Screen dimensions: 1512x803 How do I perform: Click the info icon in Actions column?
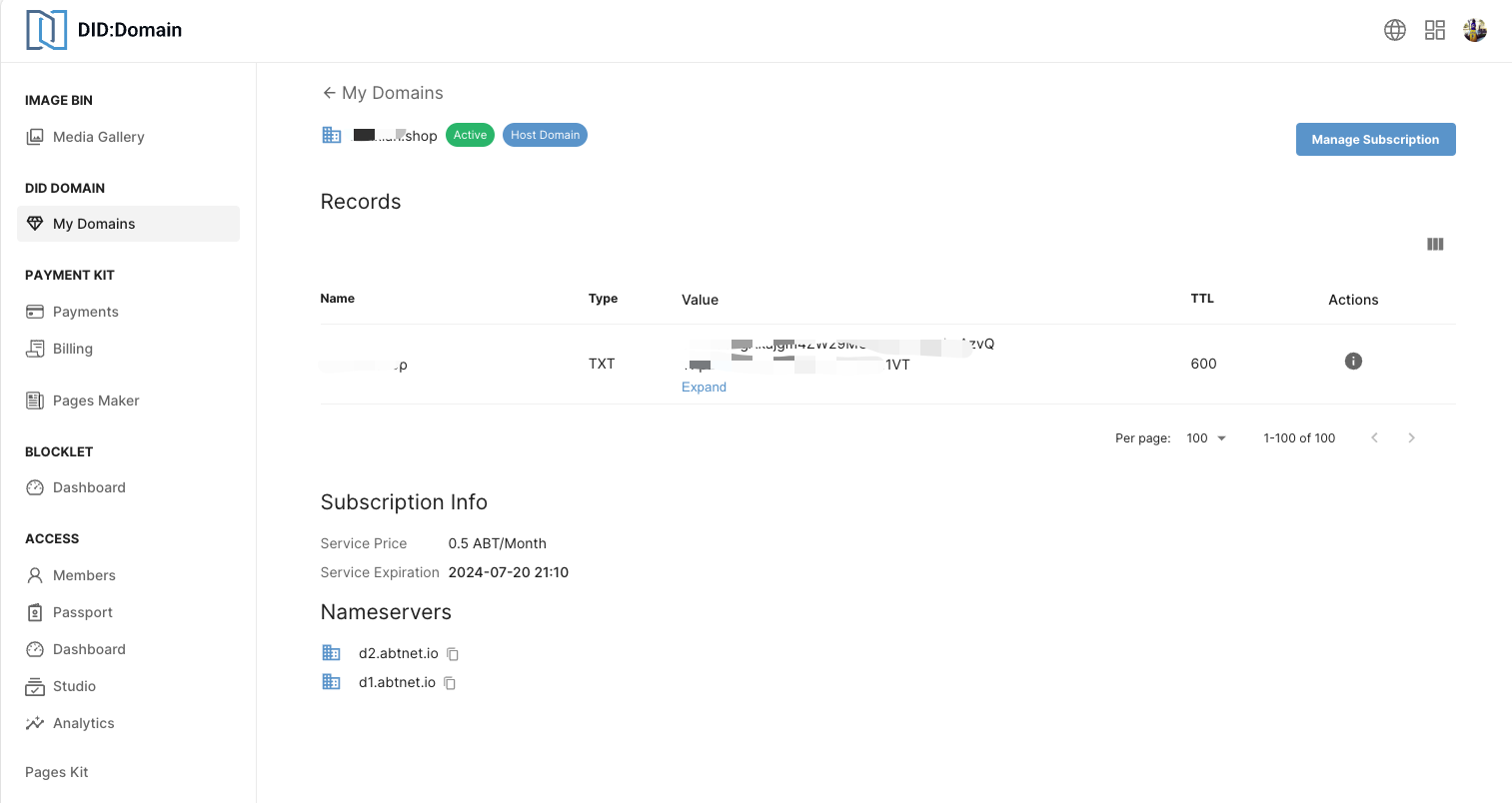point(1353,362)
